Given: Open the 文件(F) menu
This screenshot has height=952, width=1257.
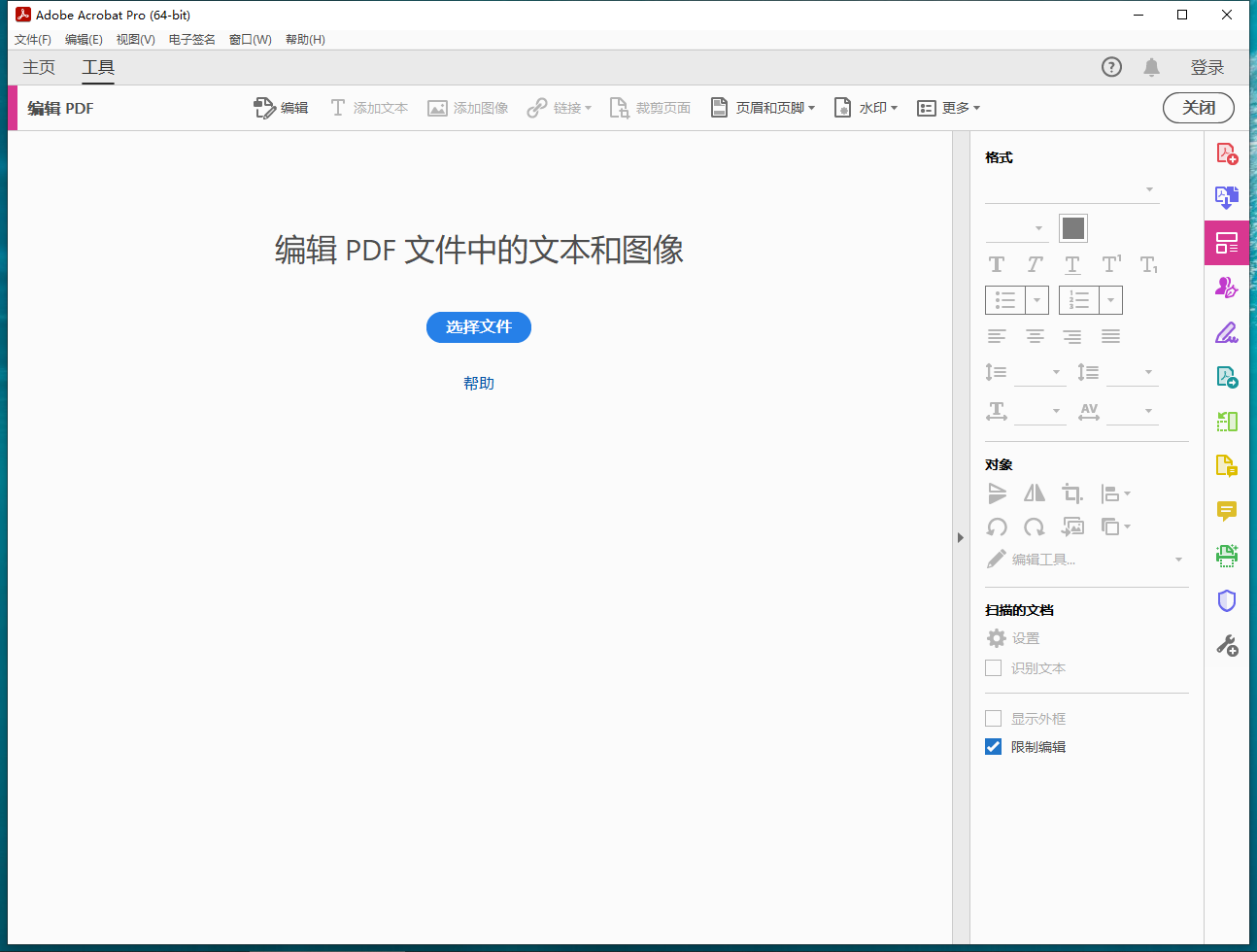Looking at the screenshot, I should [x=32, y=40].
